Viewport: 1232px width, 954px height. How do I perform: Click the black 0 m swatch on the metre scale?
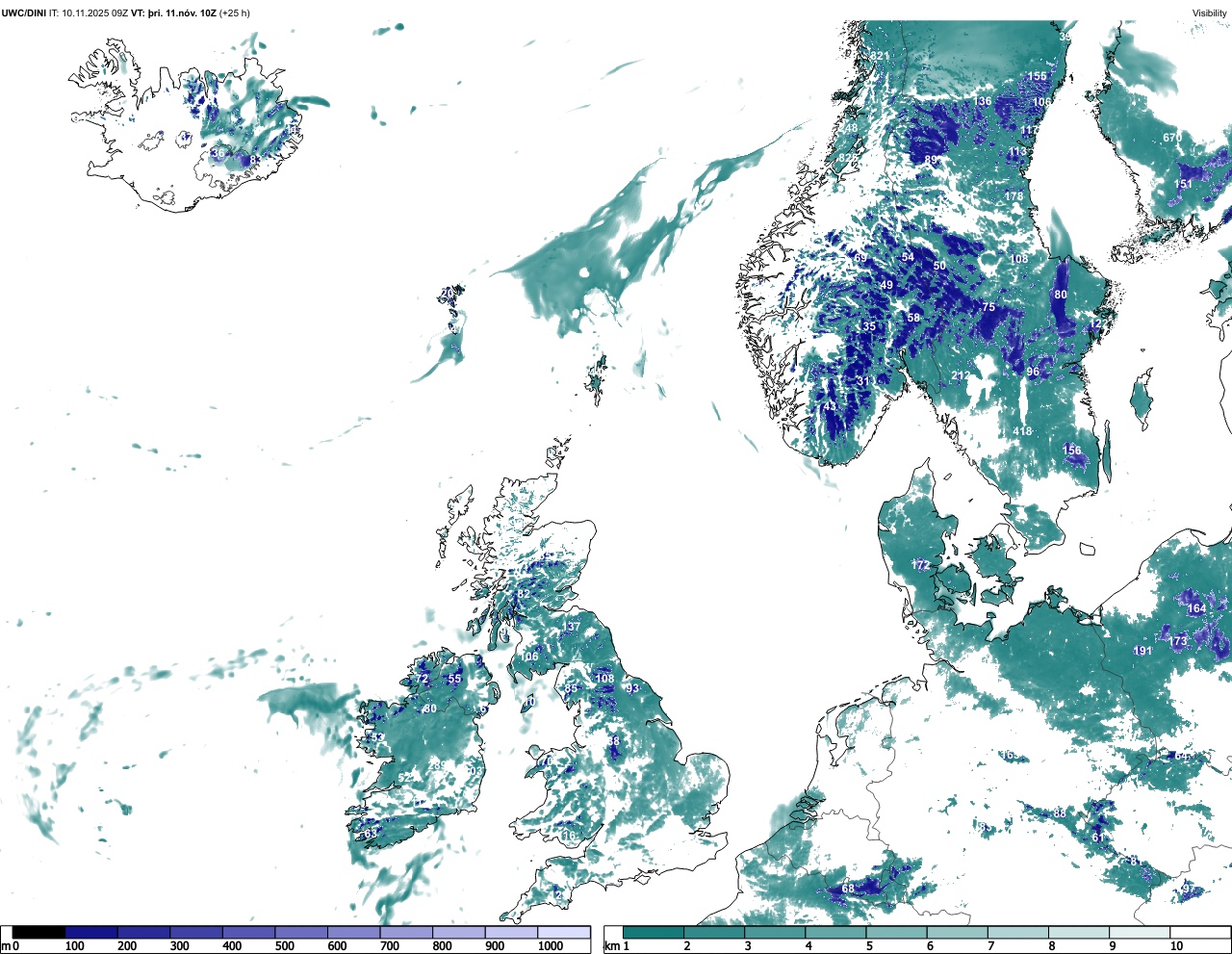click(39, 932)
